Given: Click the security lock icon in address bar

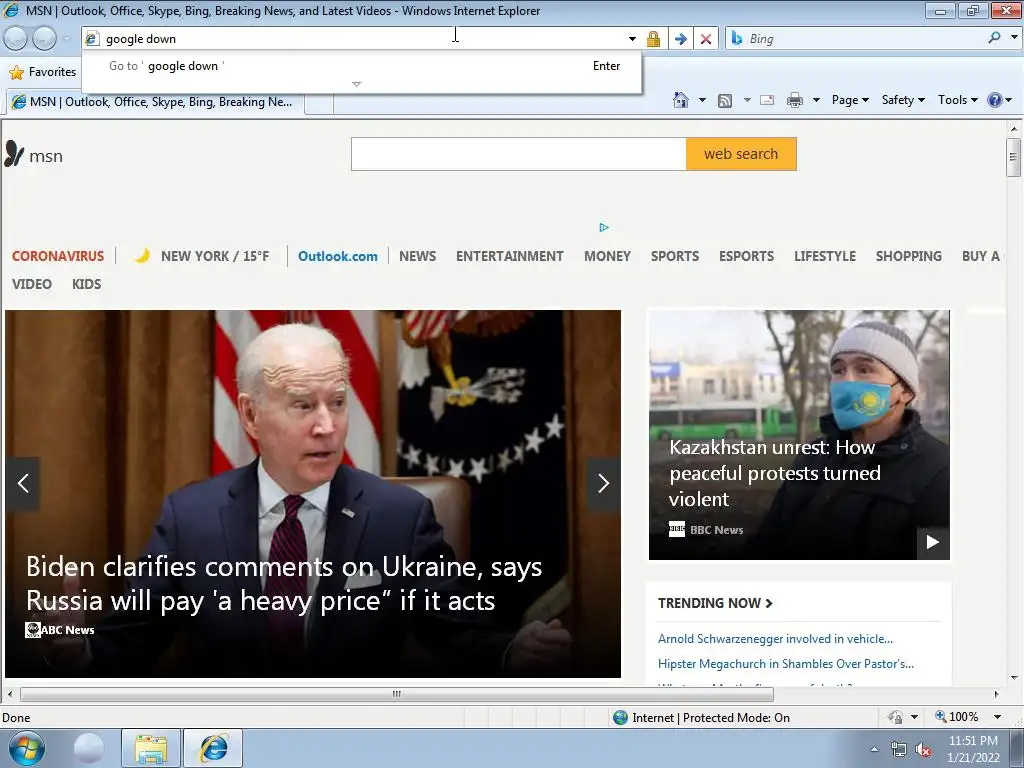Looking at the screenshot, I should tap(653, 39).
